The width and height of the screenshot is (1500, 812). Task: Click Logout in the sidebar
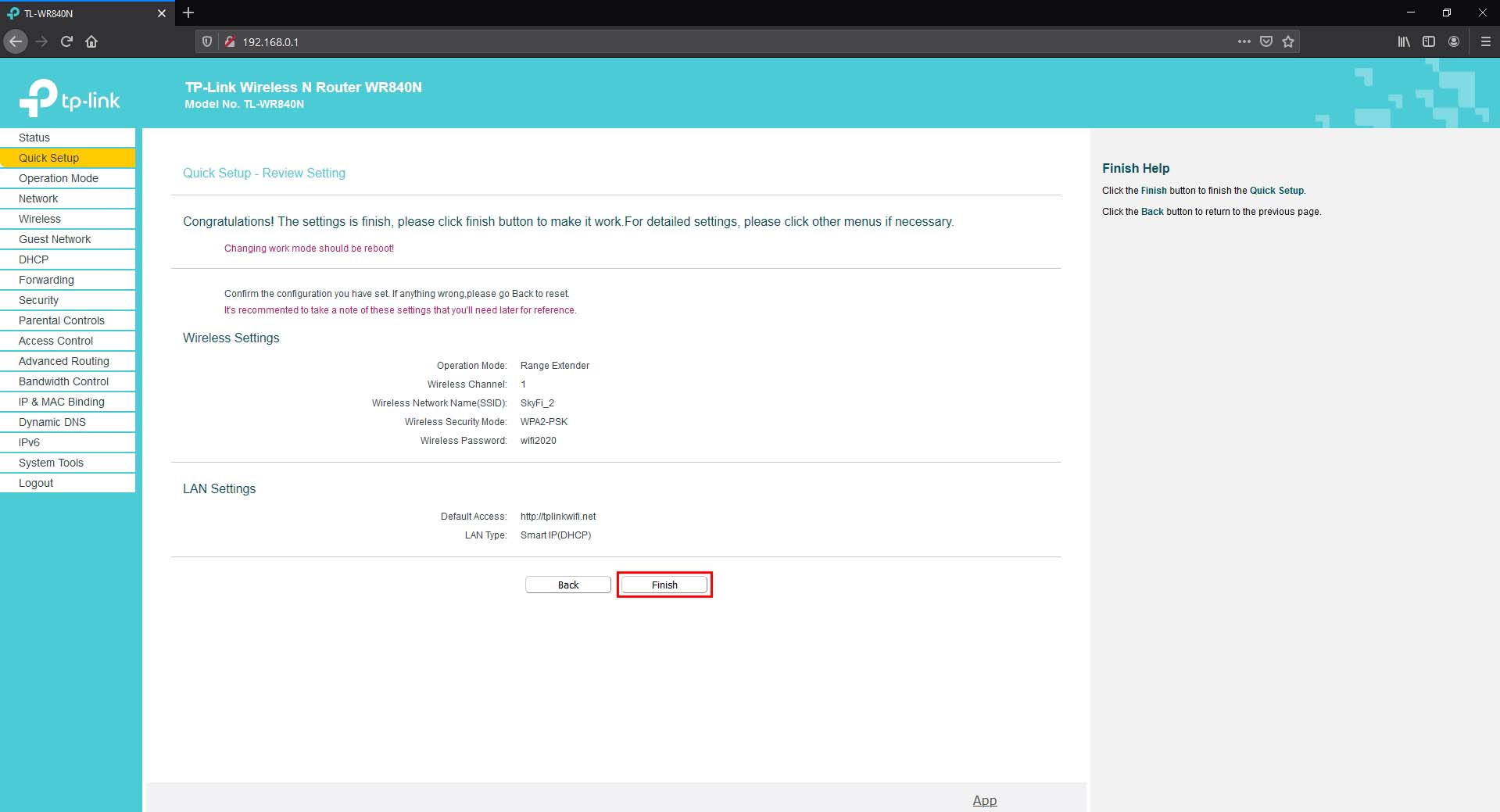35,482
